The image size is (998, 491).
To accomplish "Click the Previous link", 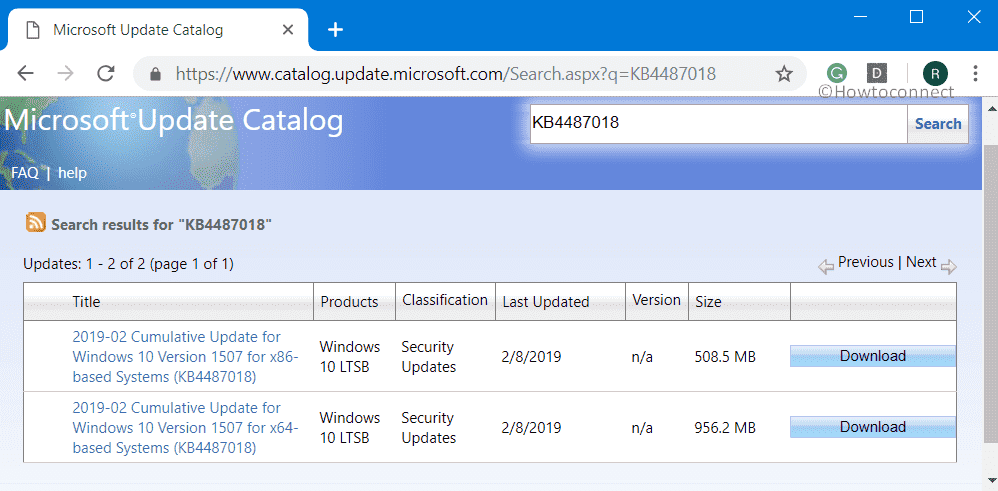I will pyautogui.click(x=866, y=262).
